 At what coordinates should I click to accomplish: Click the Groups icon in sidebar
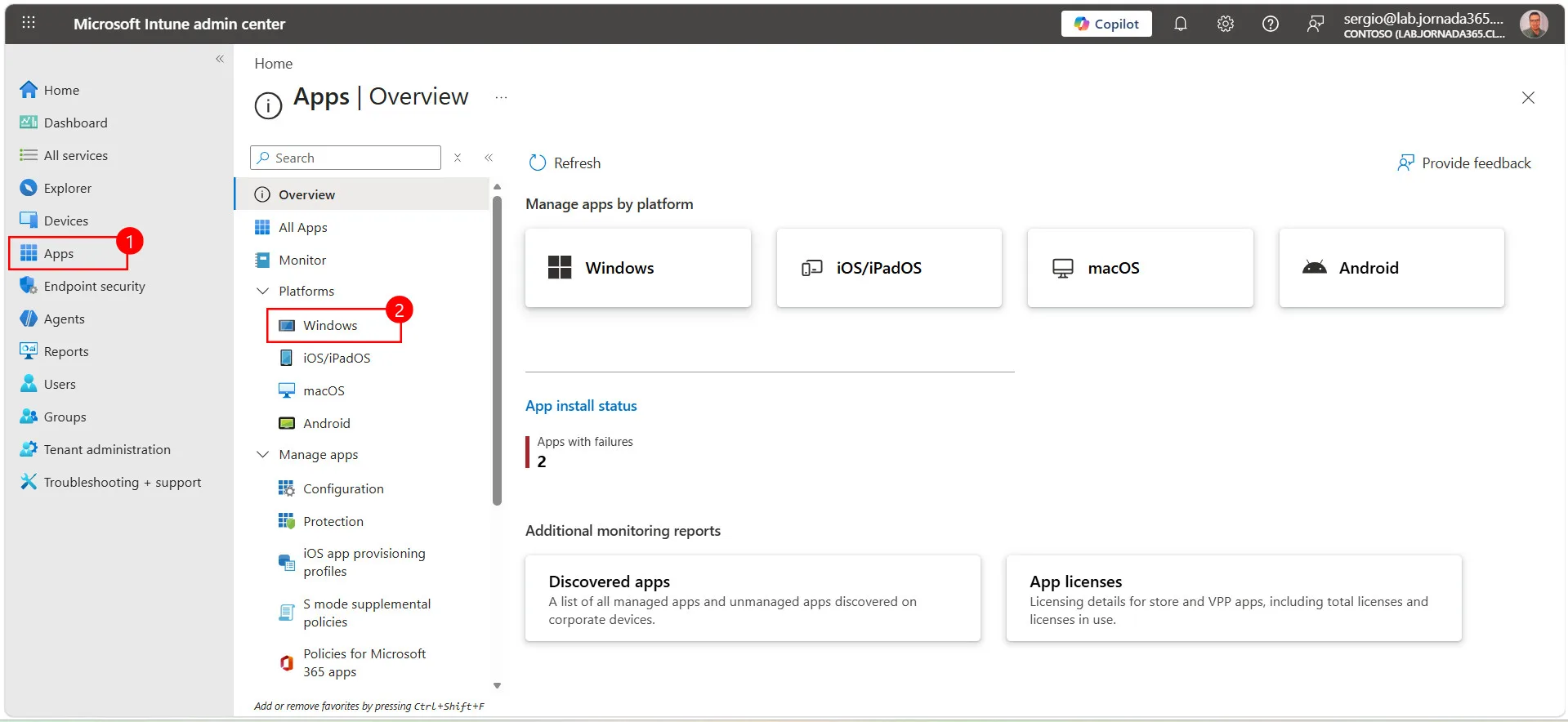coord(29,417)
